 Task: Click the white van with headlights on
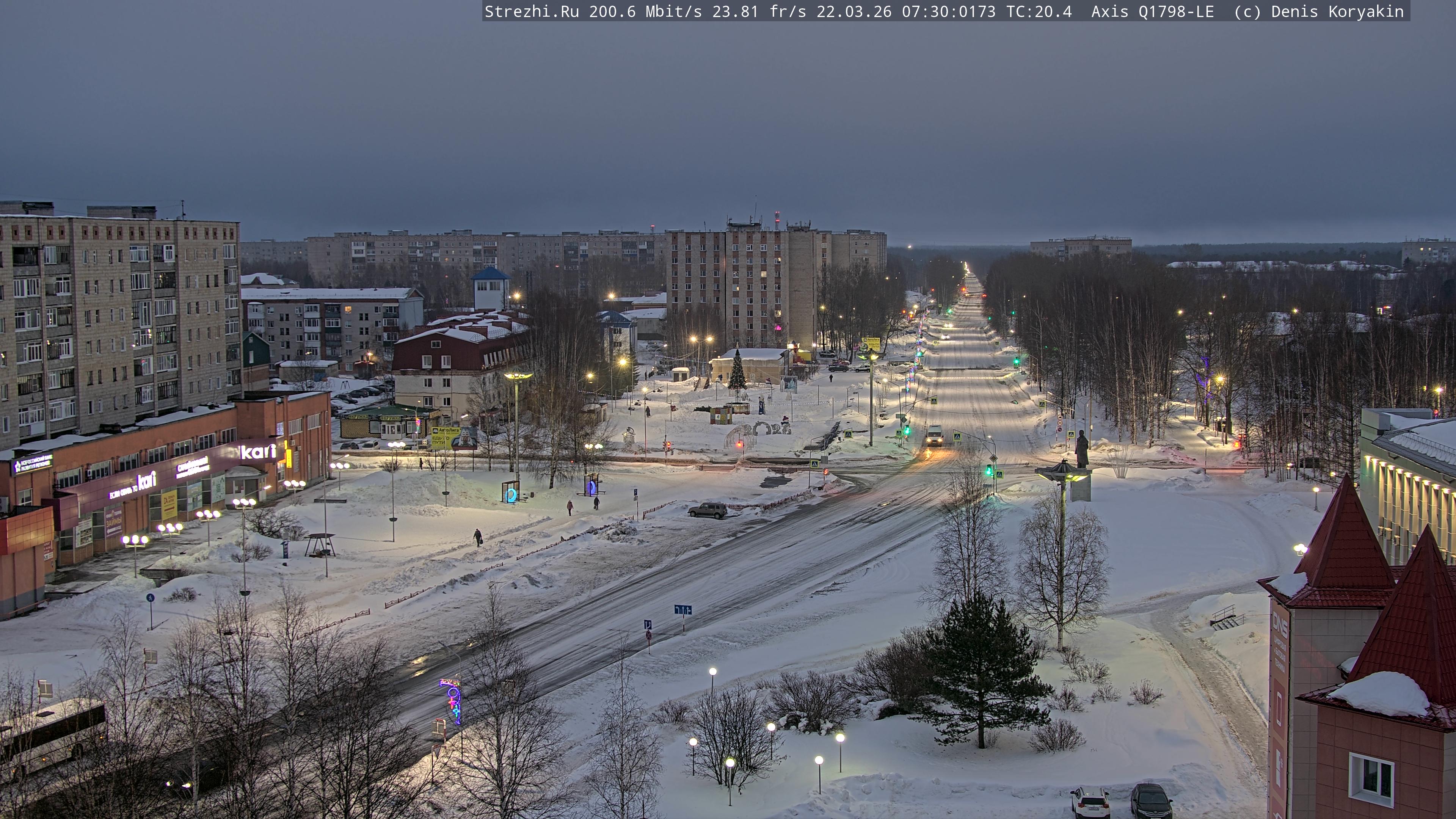coord(934,436)
